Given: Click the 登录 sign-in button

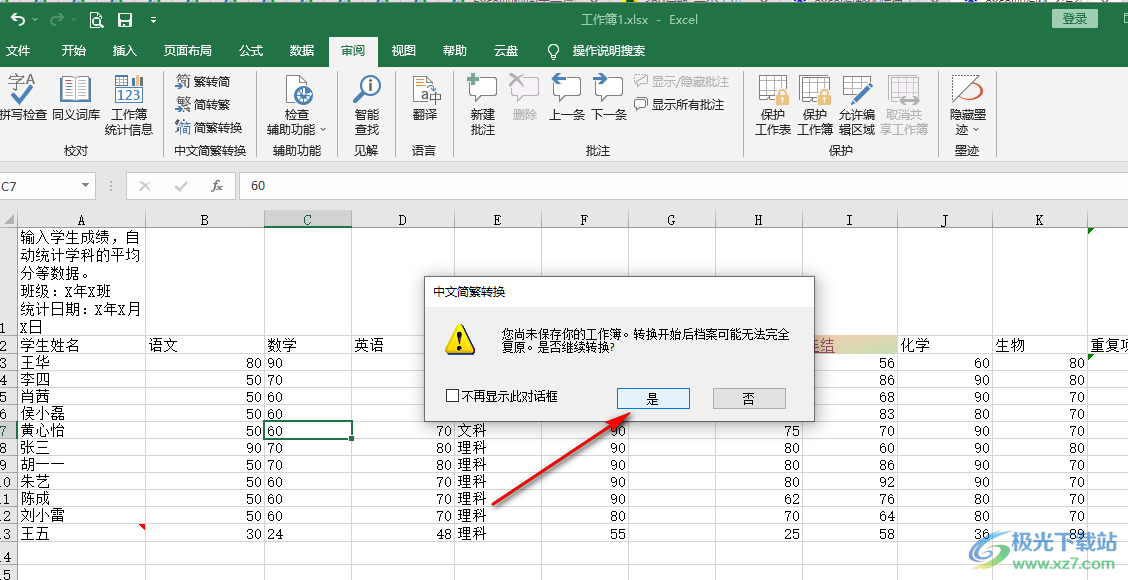Looking at the screenshot, I should click(x=1075, y=19).
